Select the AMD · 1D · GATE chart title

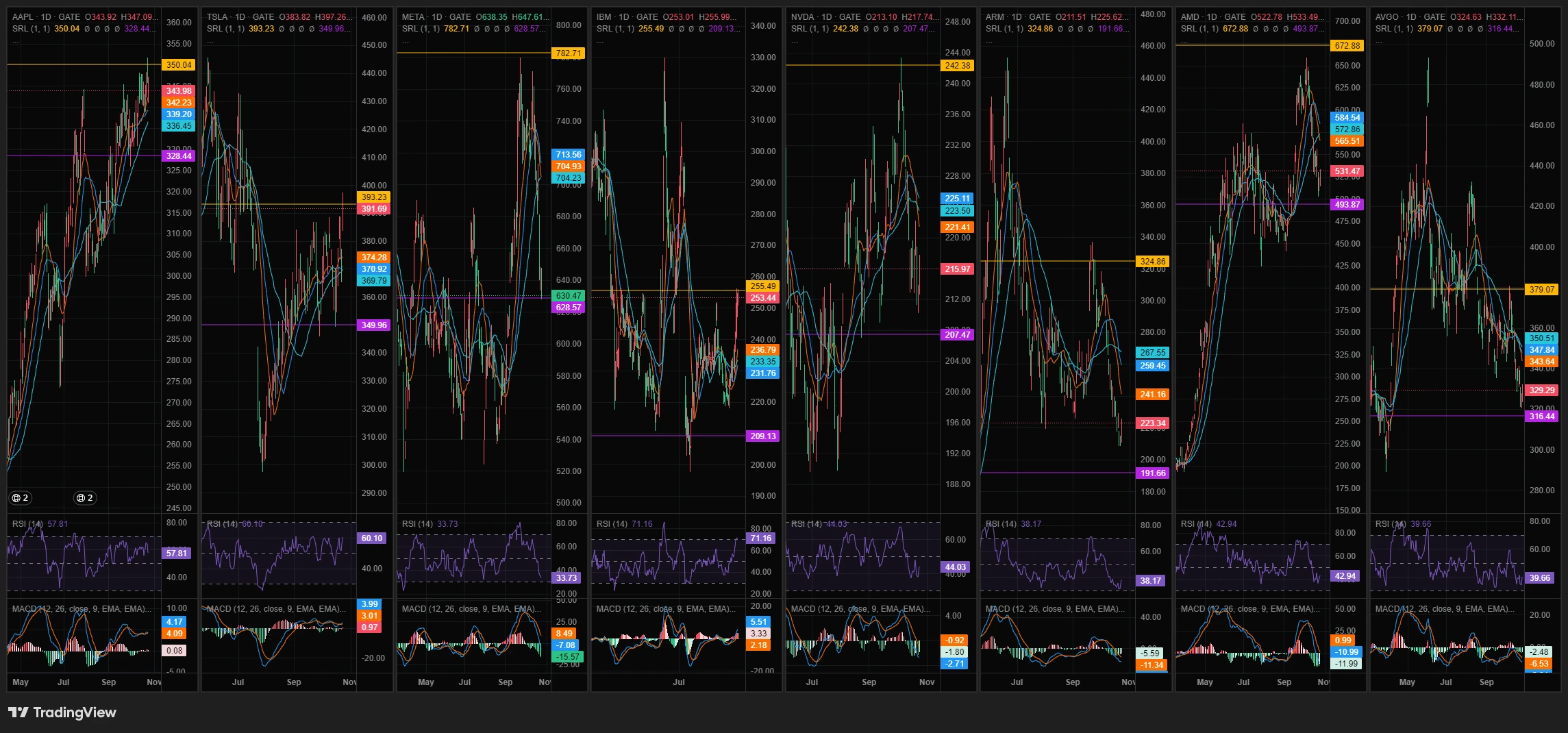point(1213,17)
